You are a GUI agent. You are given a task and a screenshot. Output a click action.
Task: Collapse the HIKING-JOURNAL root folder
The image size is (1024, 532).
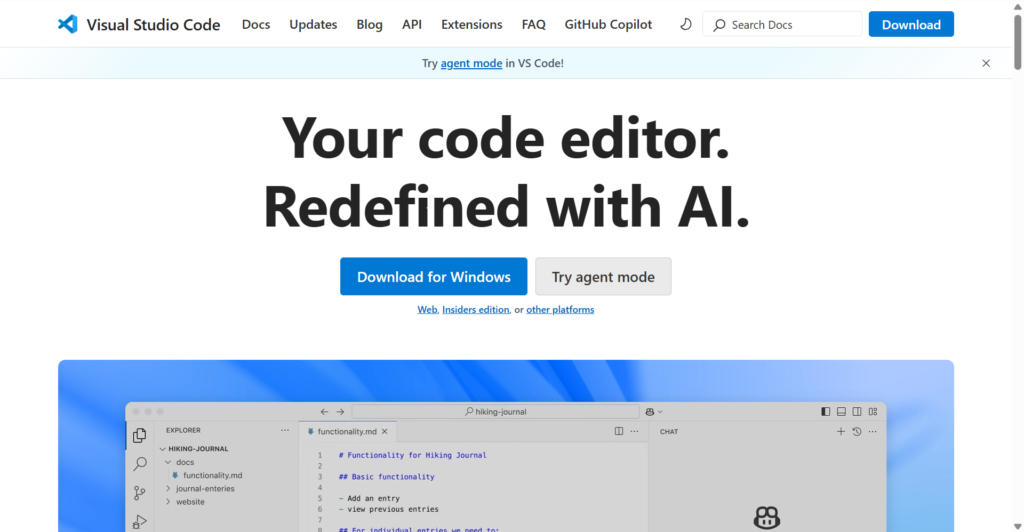click(x=163, y=449)
